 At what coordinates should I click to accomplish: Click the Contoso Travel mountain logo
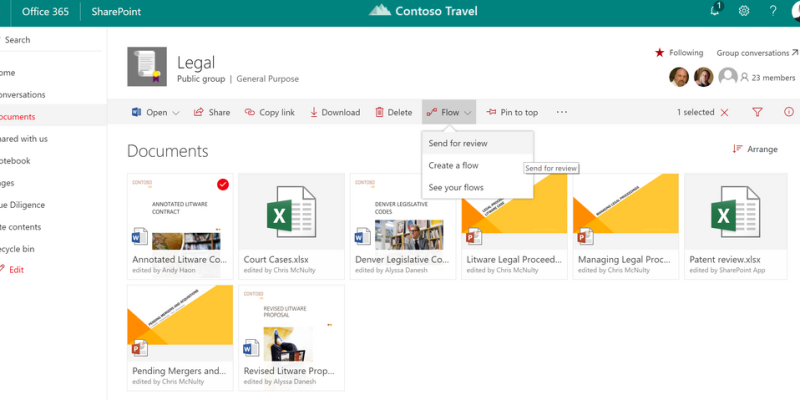point(380,11)
